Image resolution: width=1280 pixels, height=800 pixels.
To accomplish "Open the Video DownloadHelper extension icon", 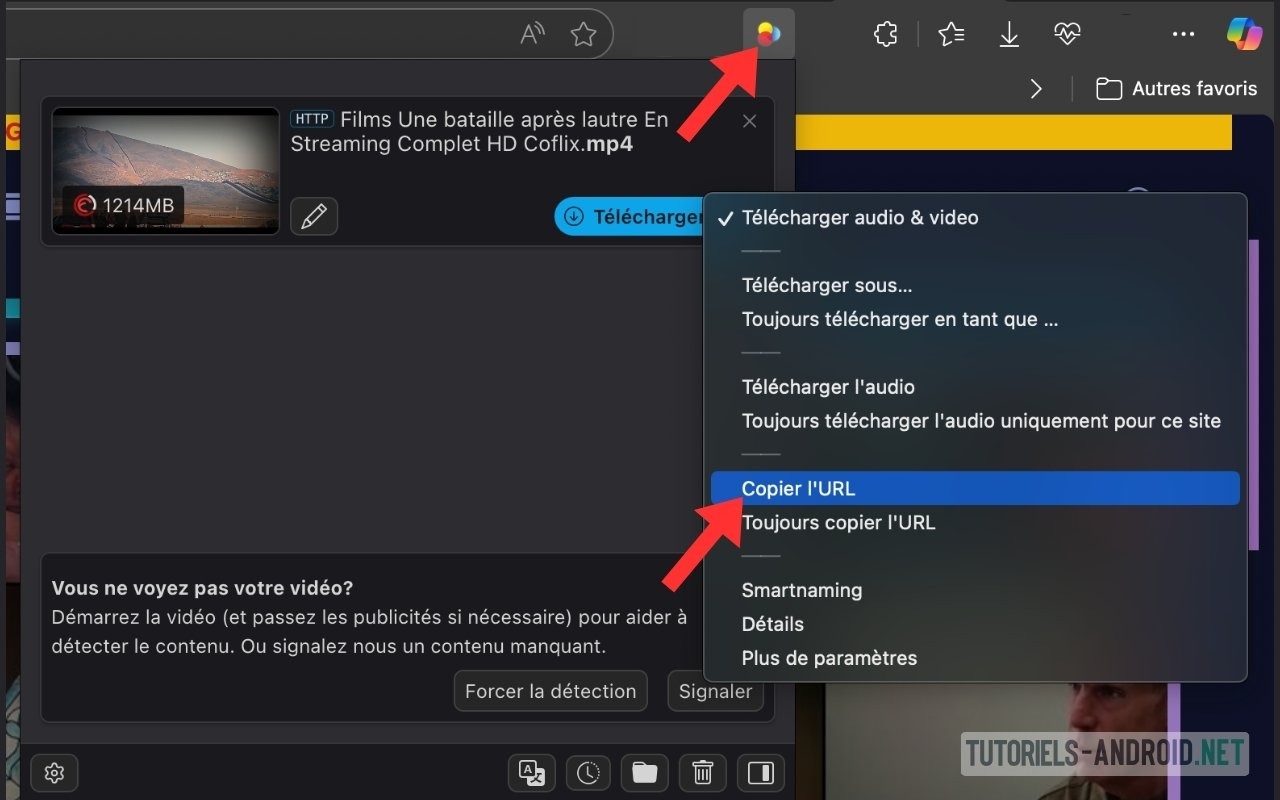I will pos(769,35).
